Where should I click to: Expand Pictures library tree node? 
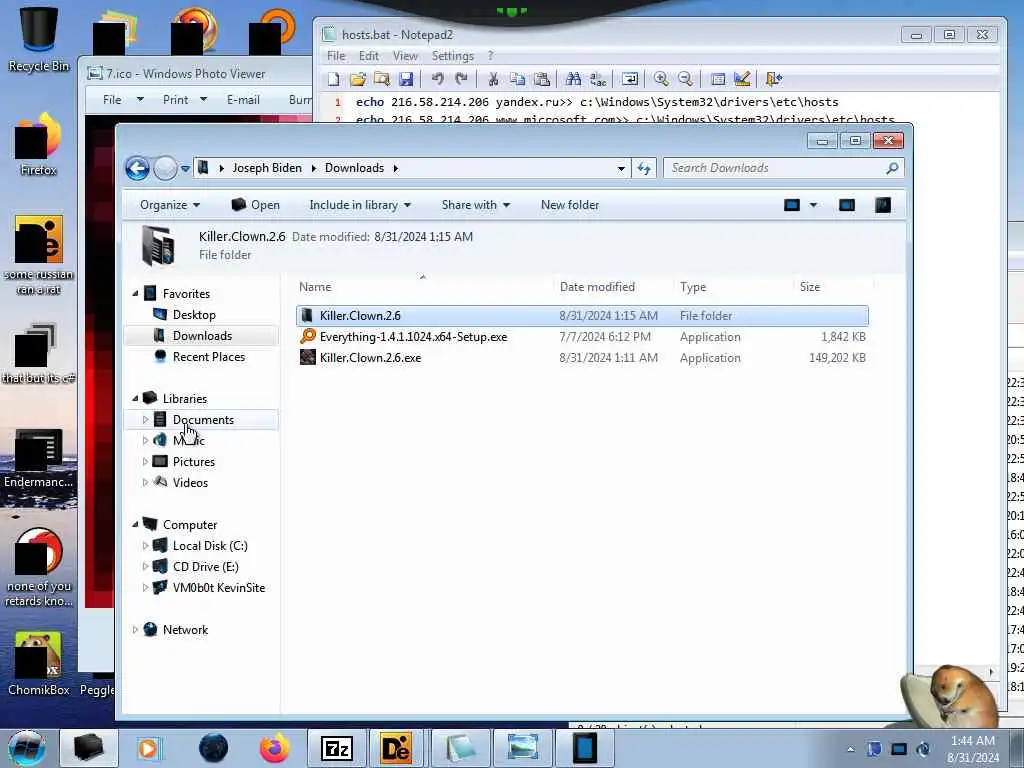click(x=146, y=462)
